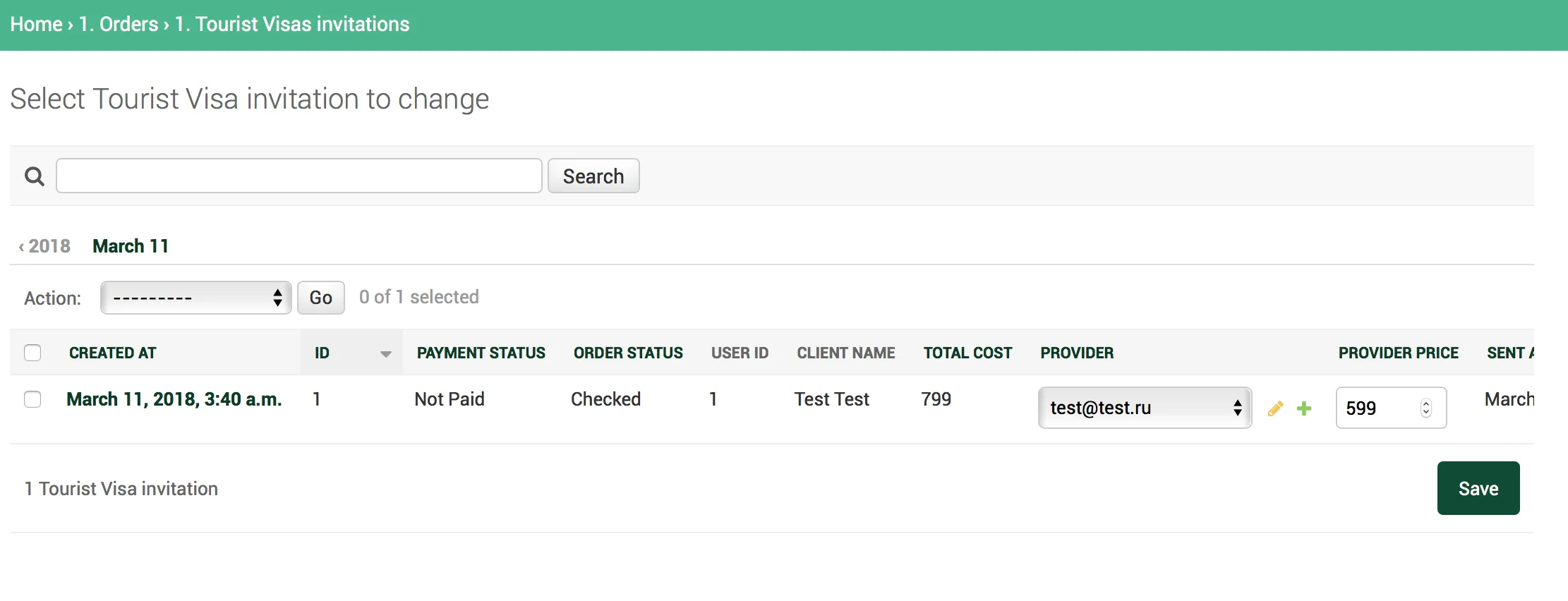Go back to 2018 date filter
This screenshot has width=1568, height=601.
[44, 246]
